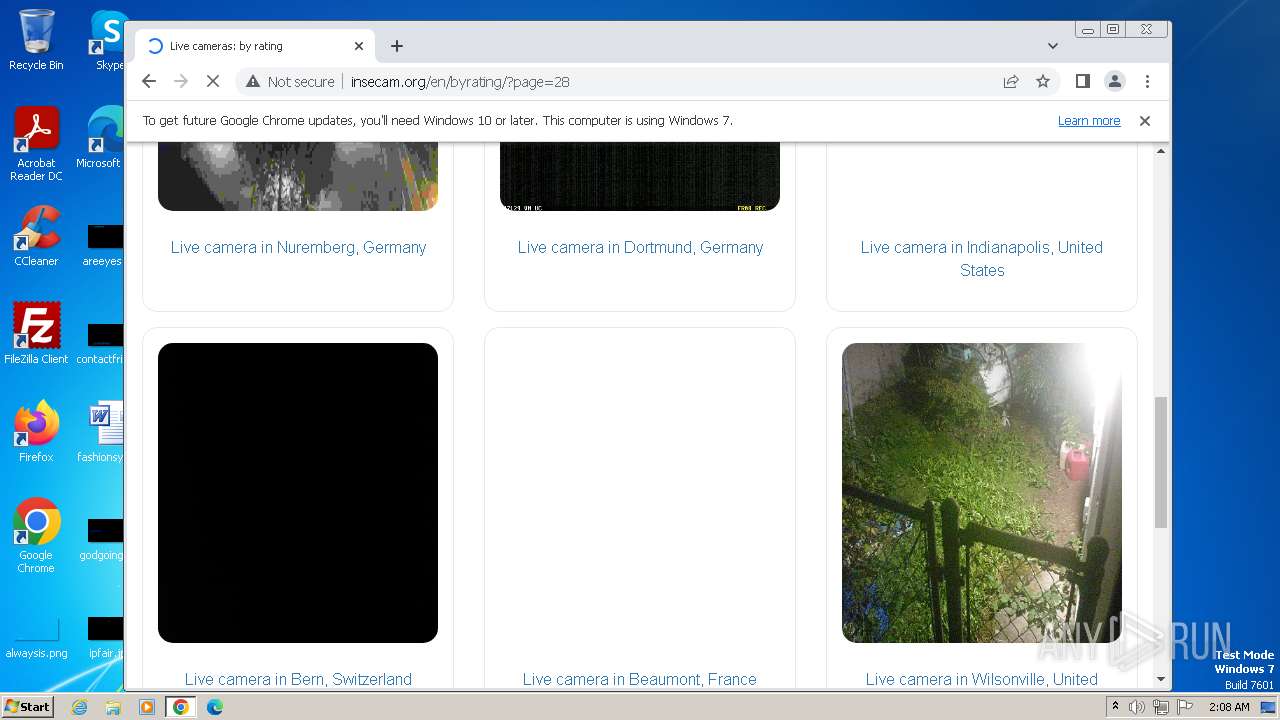
Task: Open FileZilla Client desktop icon
Action: tap(36, 333)
